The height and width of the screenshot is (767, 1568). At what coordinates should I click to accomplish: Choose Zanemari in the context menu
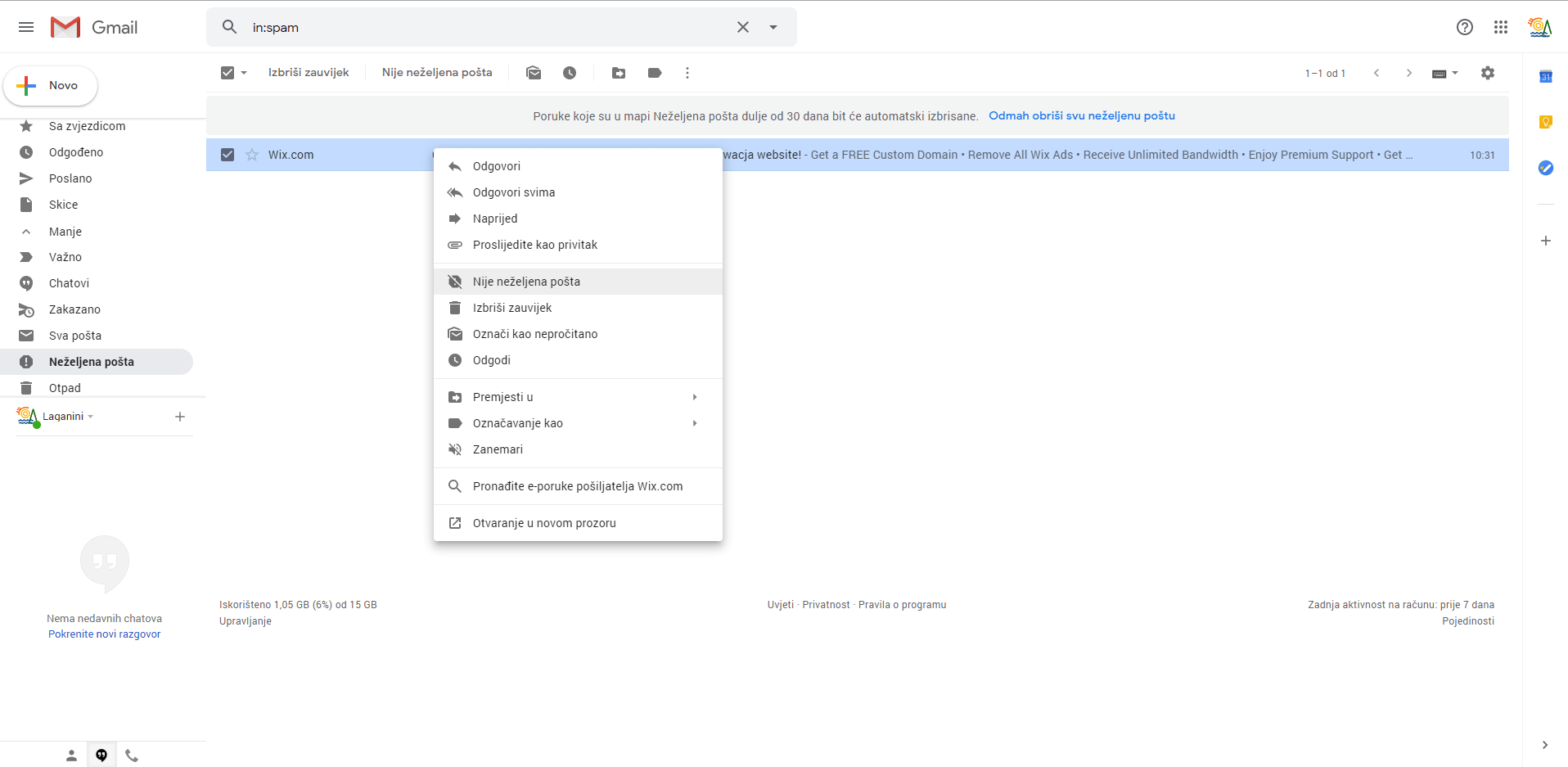[x=498, y=449]
